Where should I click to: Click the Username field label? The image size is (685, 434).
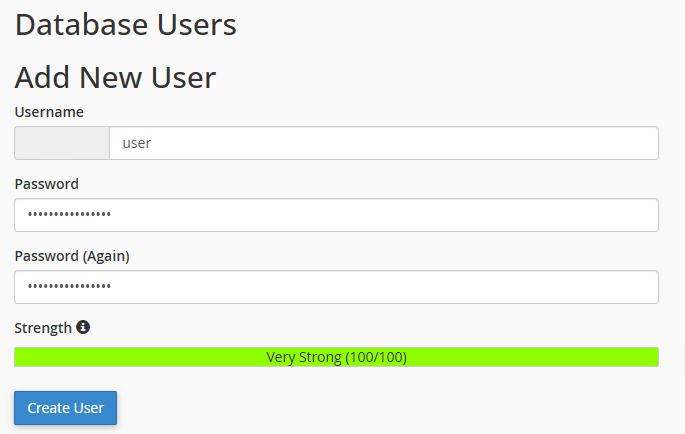49,112
